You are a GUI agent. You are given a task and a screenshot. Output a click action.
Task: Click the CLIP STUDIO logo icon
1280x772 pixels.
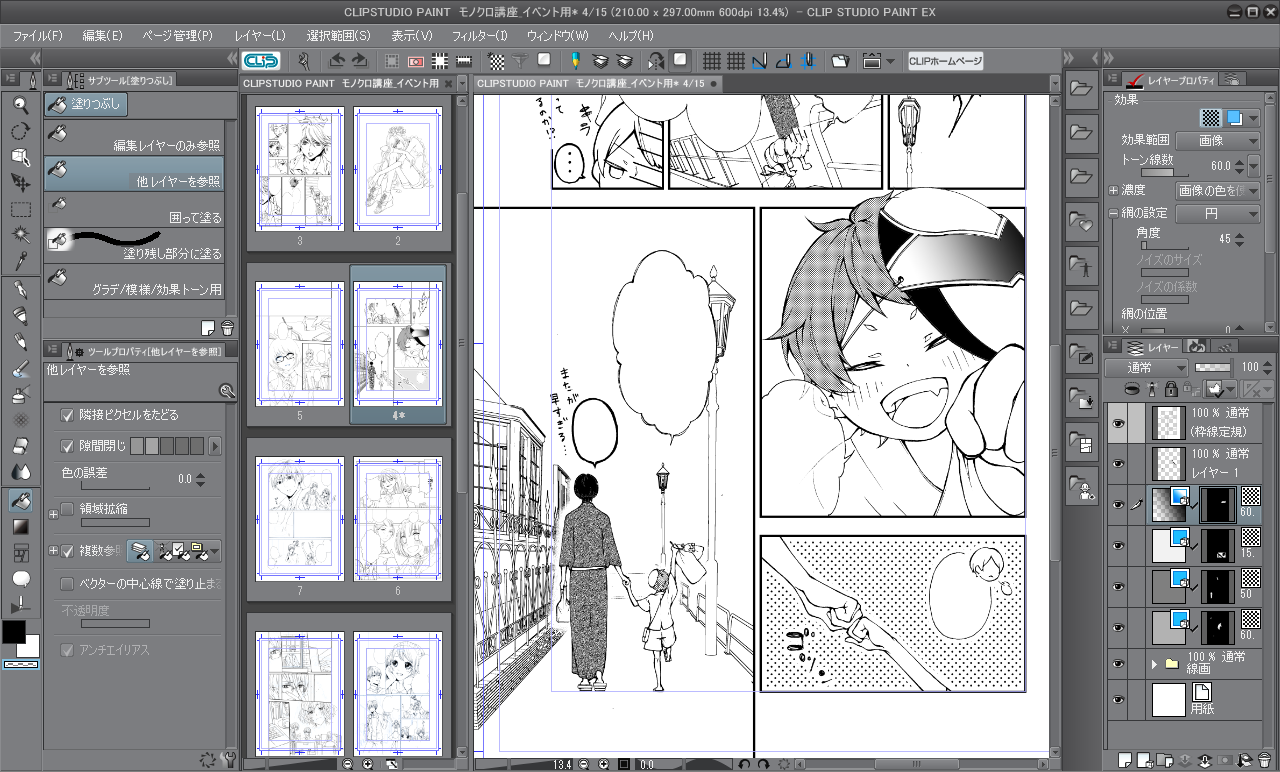[260, 61]
